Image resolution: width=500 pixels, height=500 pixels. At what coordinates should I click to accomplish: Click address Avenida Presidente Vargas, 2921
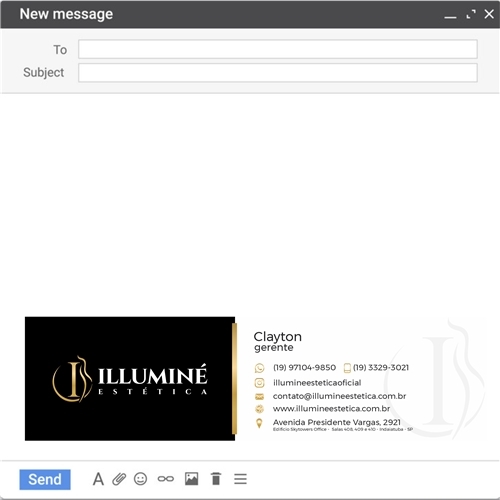pos(337,422)
